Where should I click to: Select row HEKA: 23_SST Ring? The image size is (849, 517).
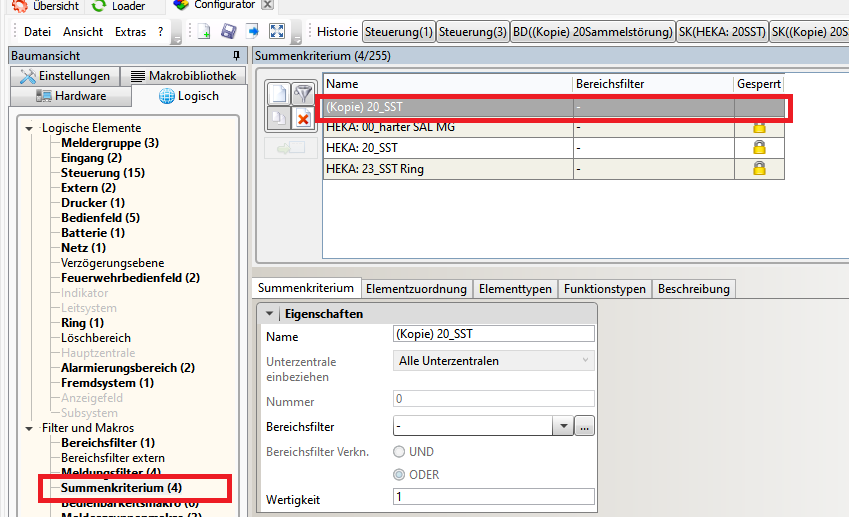(x=553, y=169)
